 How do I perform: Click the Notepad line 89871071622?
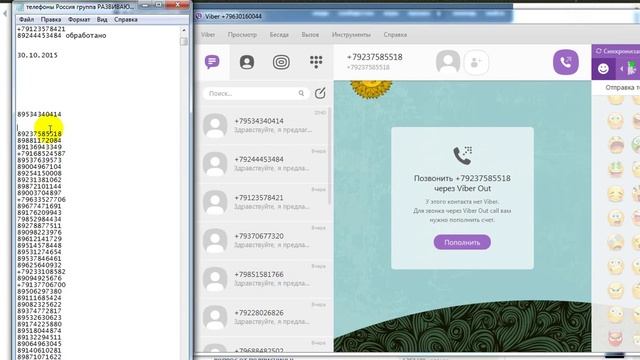[x=39, y=357]
